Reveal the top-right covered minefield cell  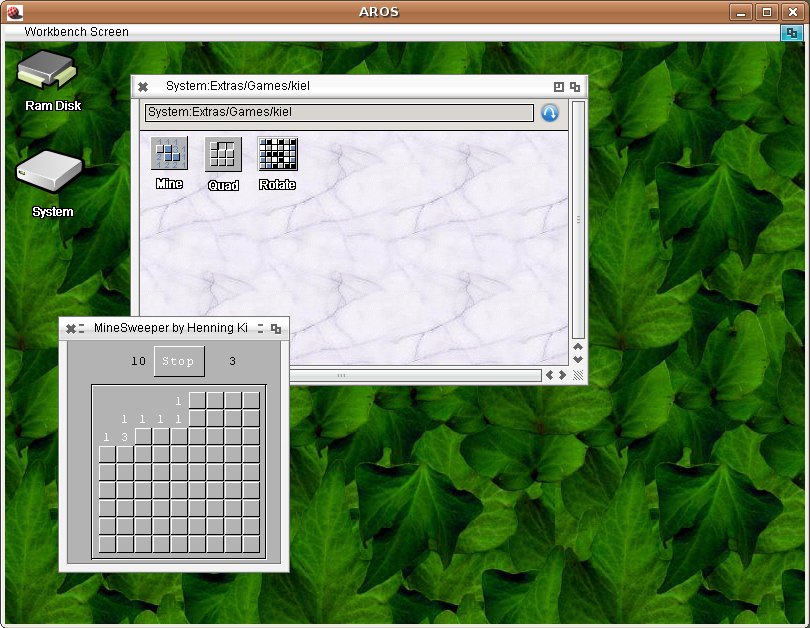[251, 401]
